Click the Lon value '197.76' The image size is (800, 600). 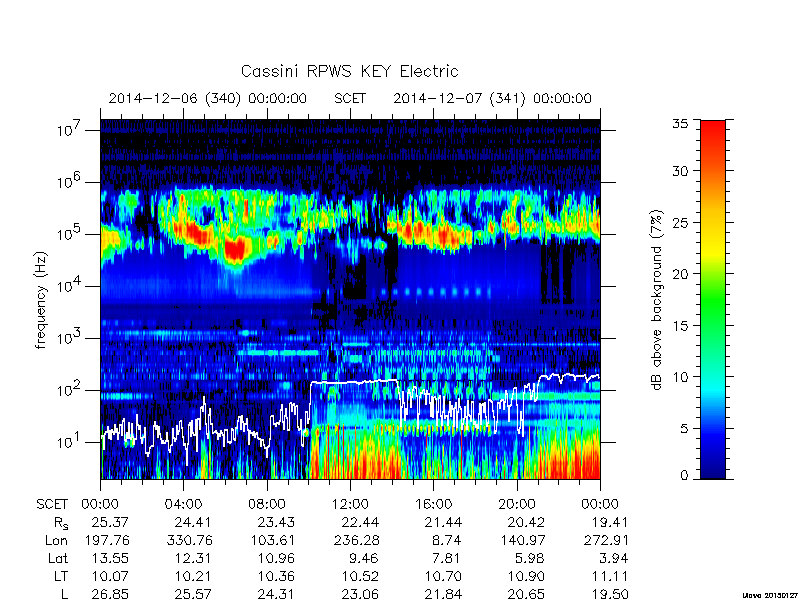107,540
